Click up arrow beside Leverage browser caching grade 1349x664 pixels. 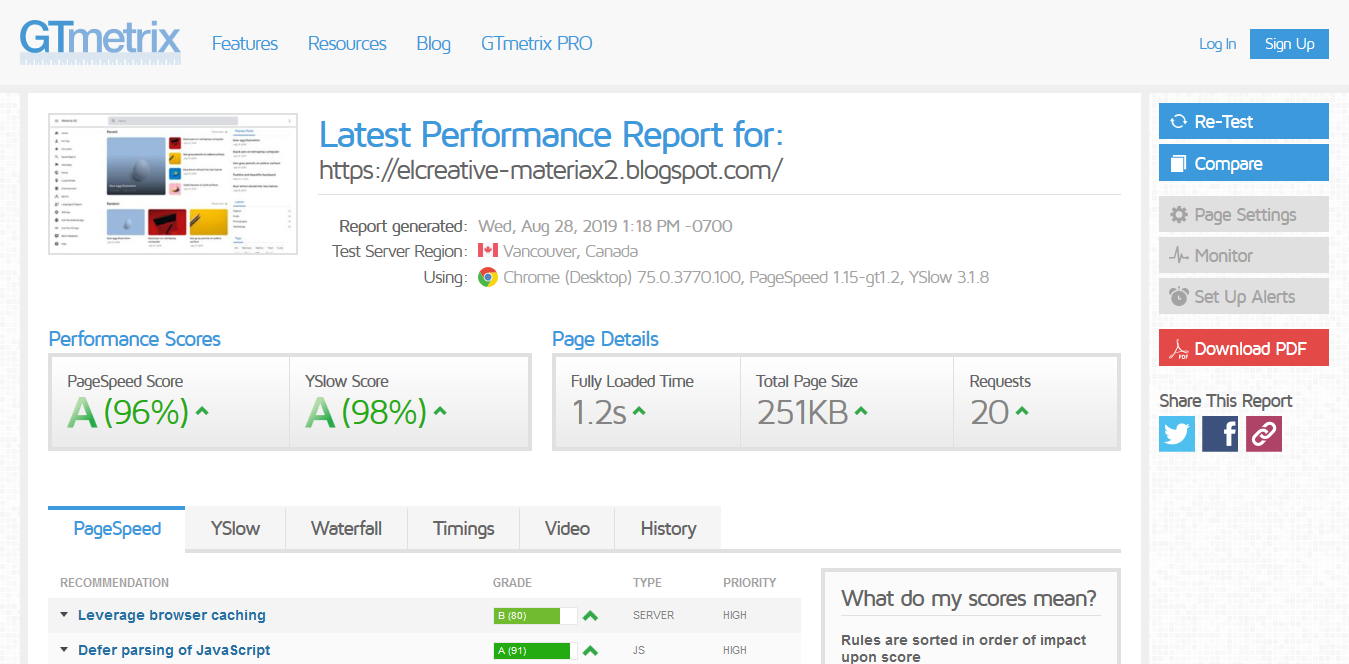pos(590,616)
